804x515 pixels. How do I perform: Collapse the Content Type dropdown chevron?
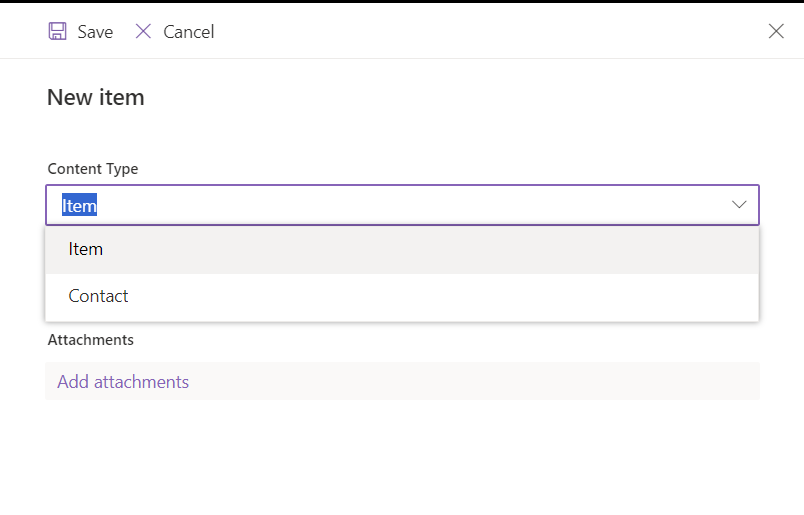[x=738, y=205]
